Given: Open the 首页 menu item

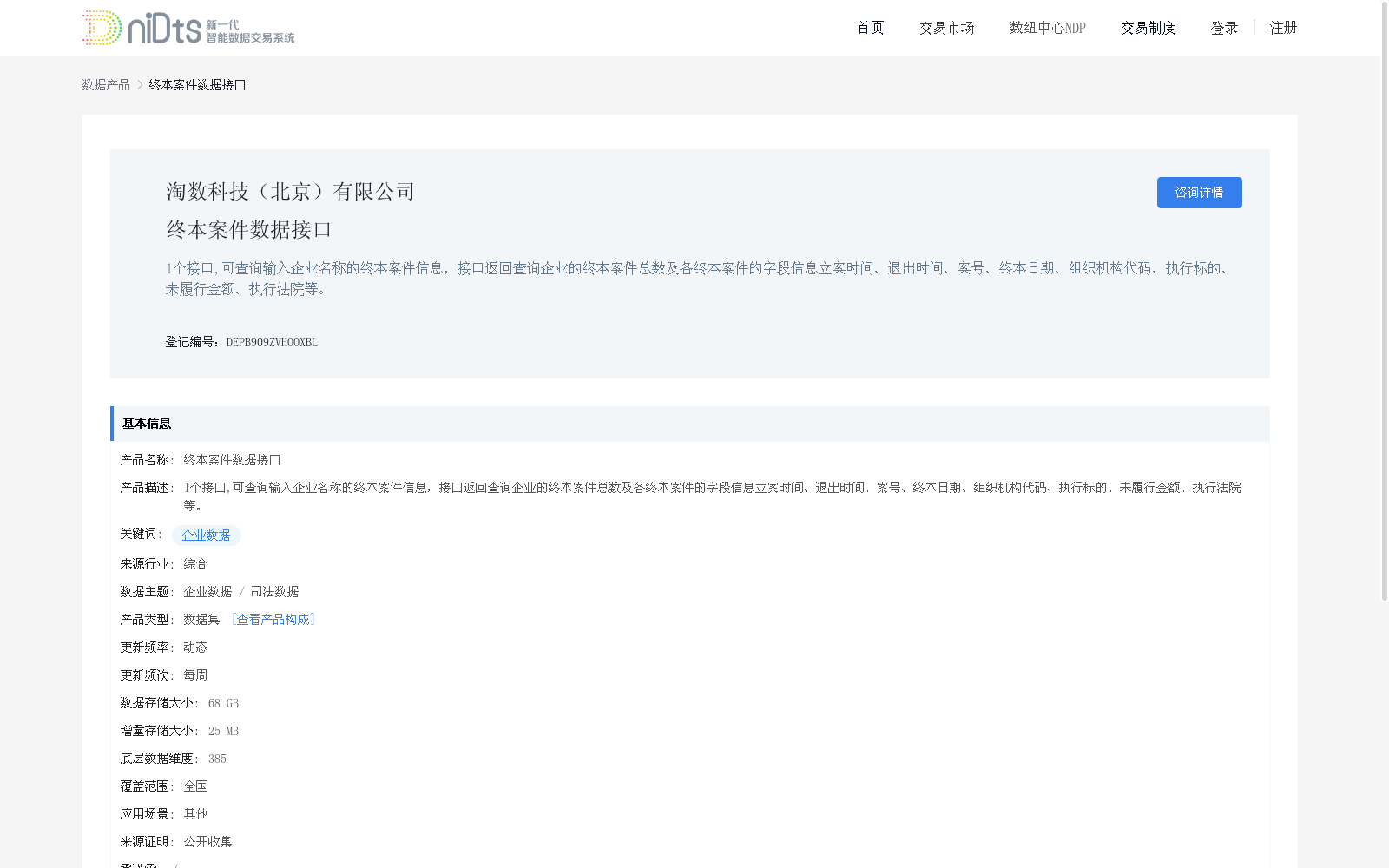Looking at the screenshot, I should [870, 28].
